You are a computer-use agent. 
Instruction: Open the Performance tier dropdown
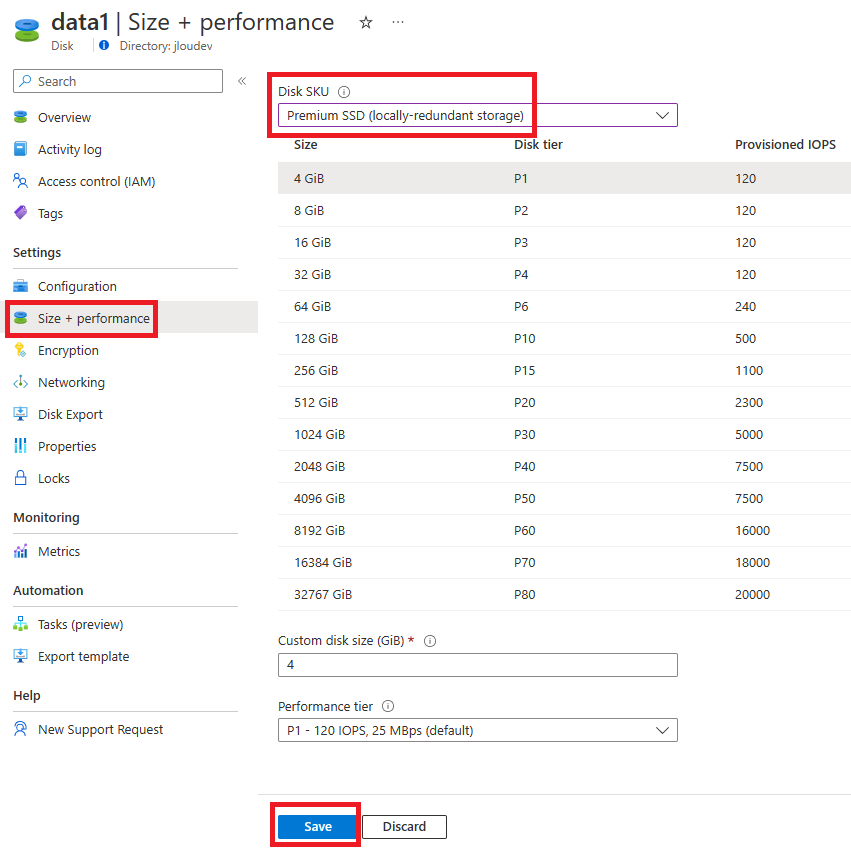[478, 730]
